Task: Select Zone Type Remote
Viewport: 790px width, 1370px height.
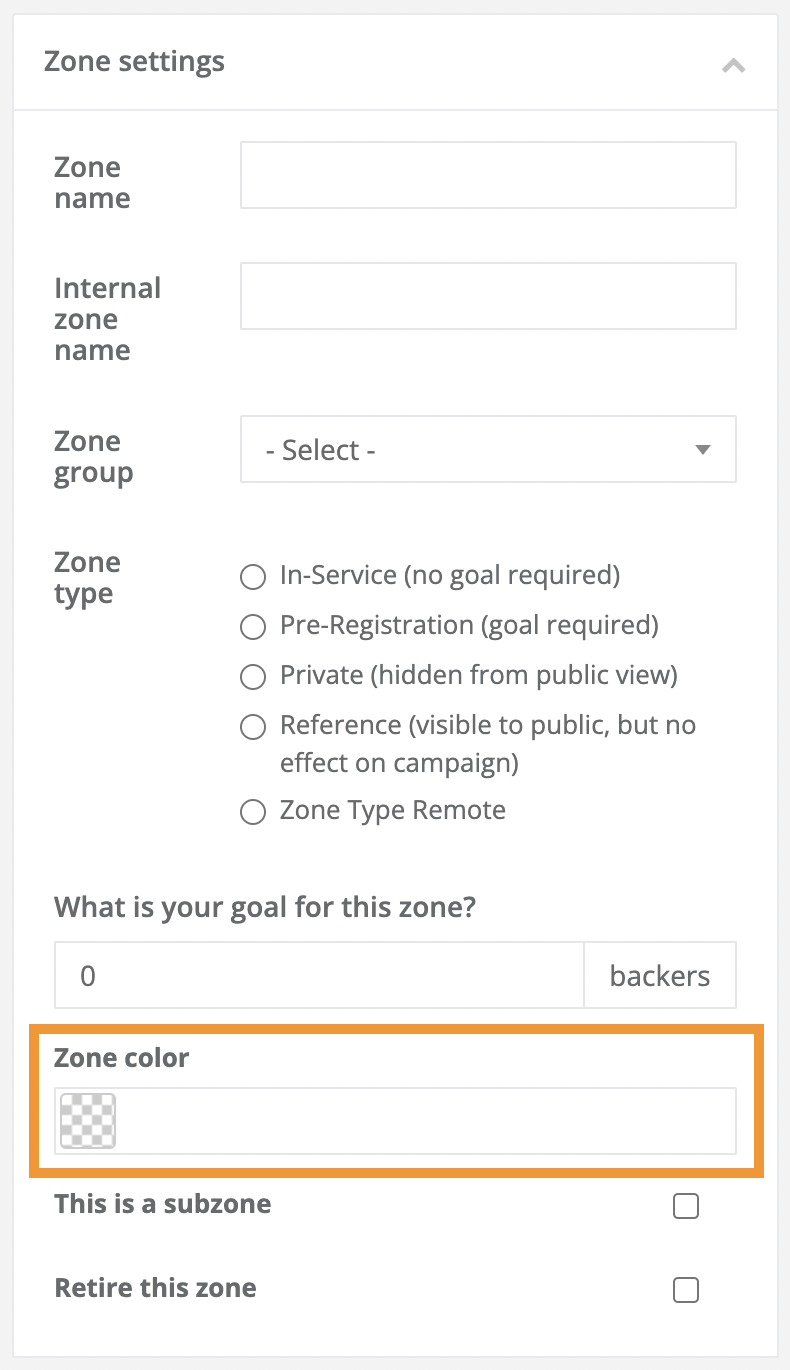Action: (252, 811)
